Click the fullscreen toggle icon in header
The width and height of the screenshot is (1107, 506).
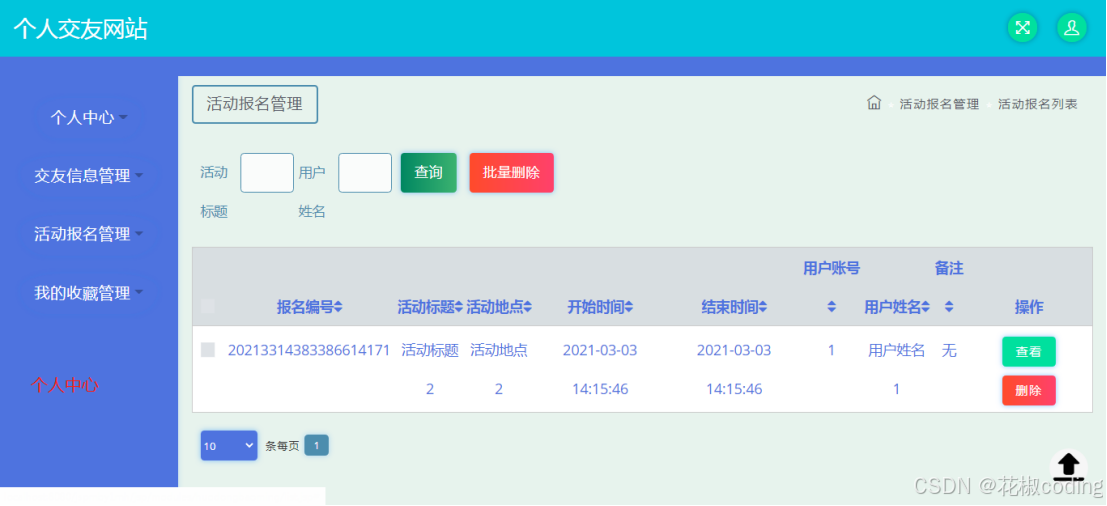[x=1022, y=28]
